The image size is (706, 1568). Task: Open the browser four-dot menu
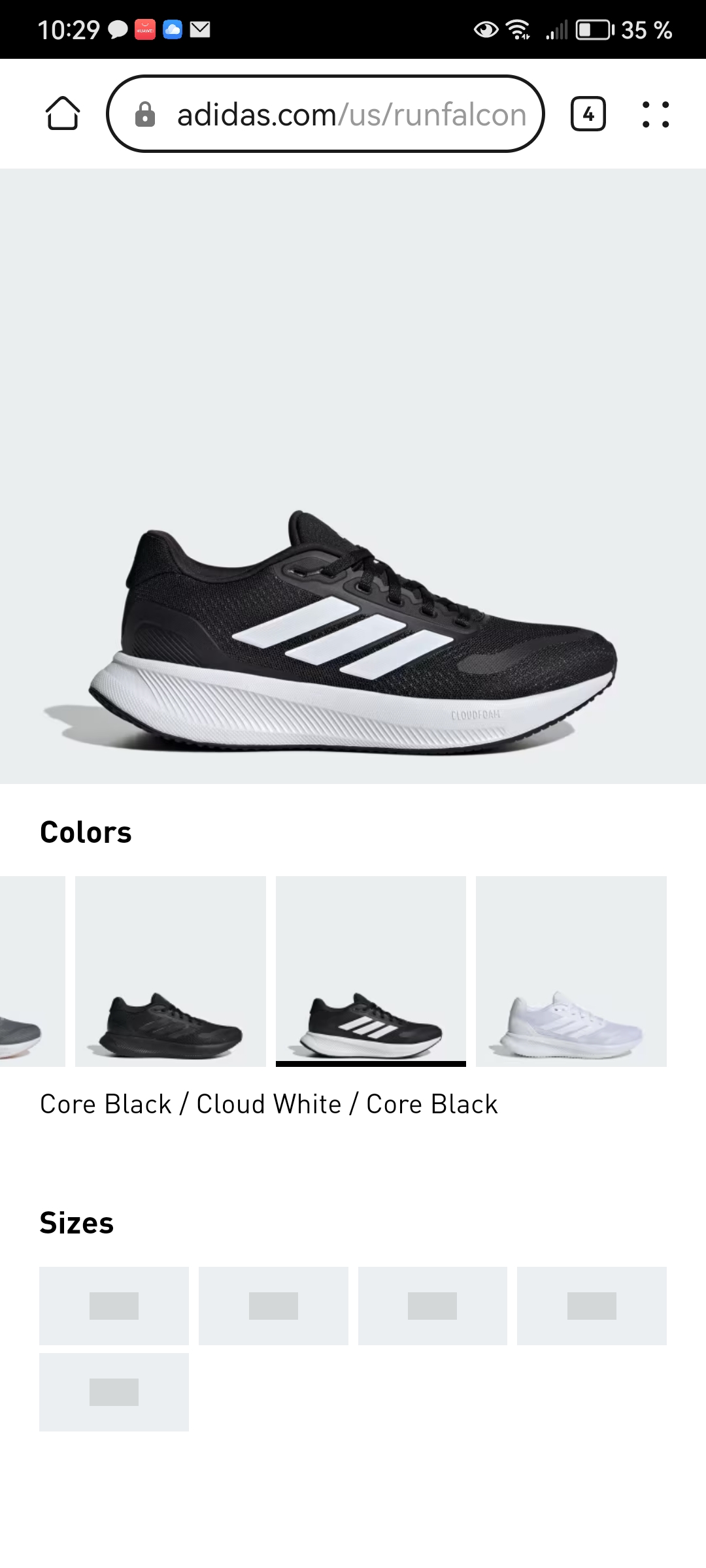point(656,114)
